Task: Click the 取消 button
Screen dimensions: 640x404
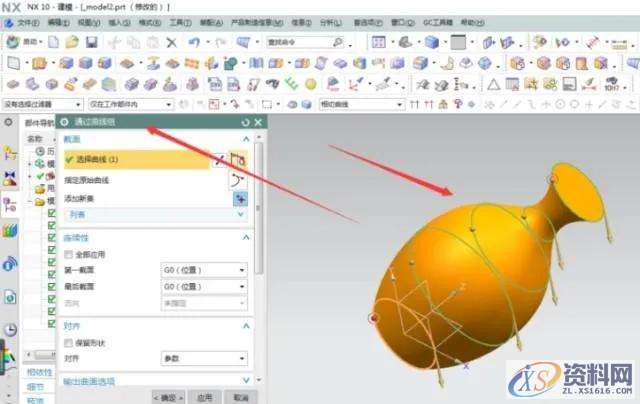Action: coord(238,397)
